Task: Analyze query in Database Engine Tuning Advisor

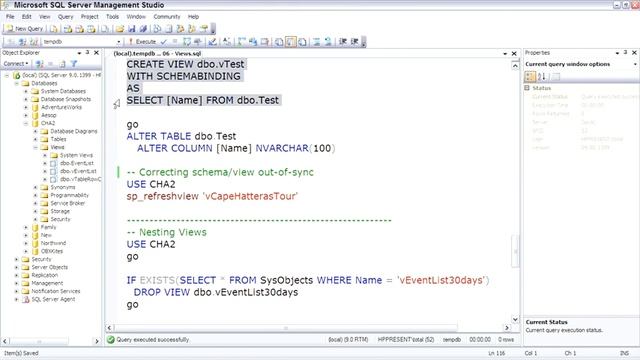Action: point(198,41)
